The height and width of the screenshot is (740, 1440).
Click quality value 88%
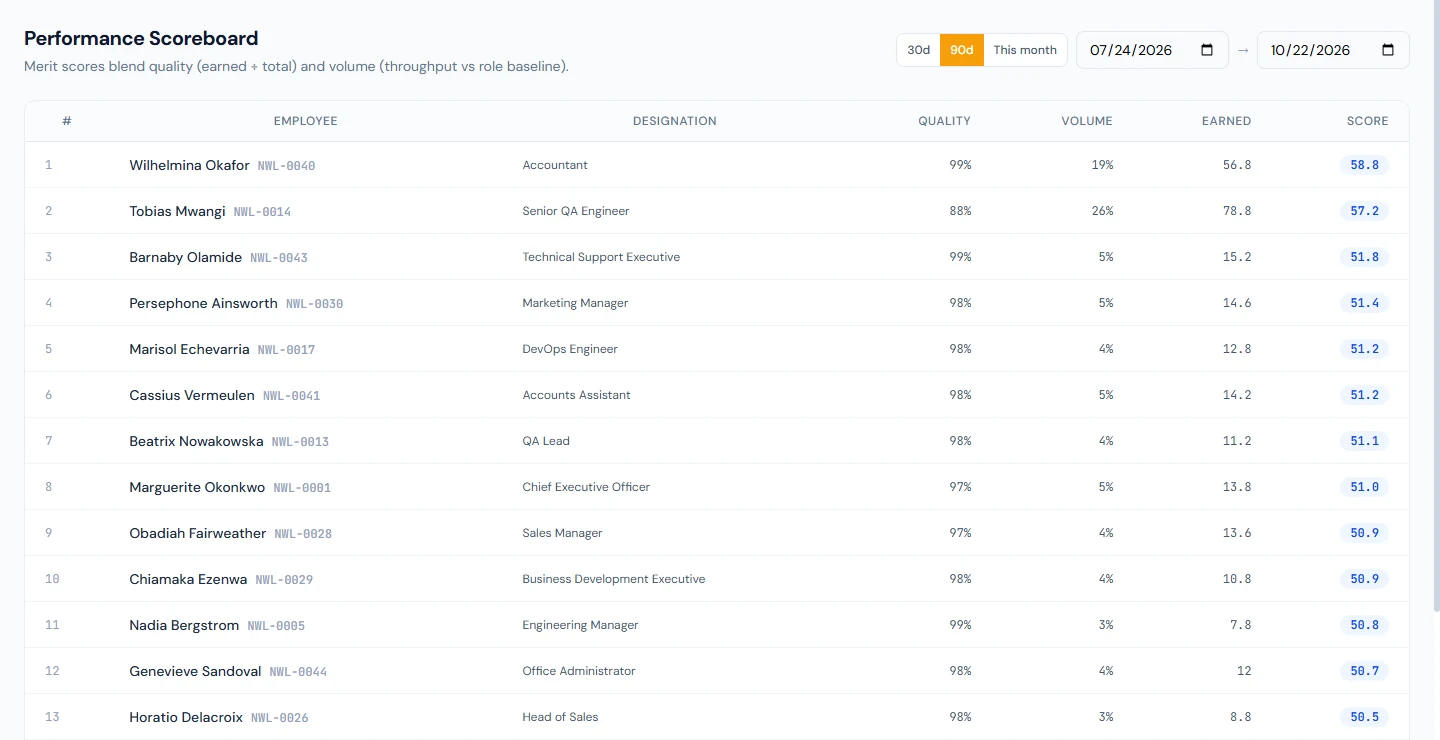(960, 211)
